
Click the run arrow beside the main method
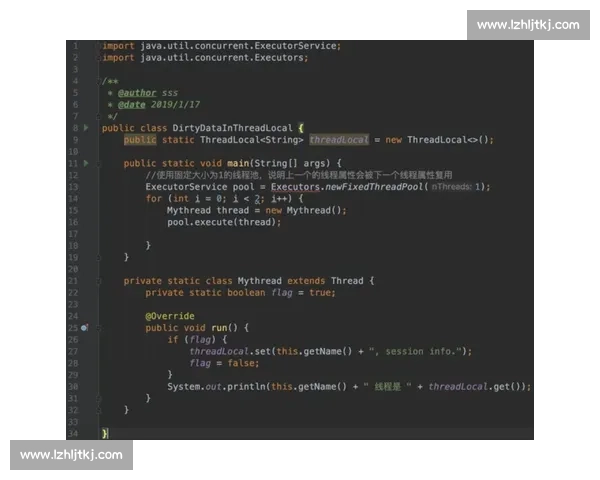pos(86,162)
